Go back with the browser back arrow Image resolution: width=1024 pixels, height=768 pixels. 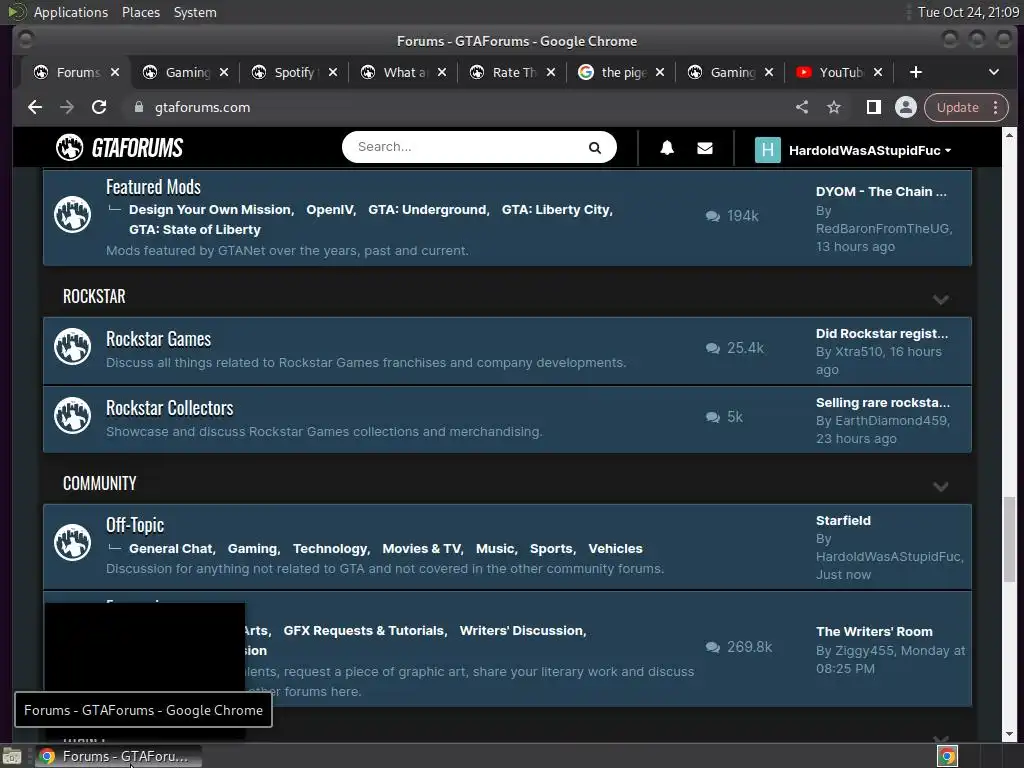[35, 107]
